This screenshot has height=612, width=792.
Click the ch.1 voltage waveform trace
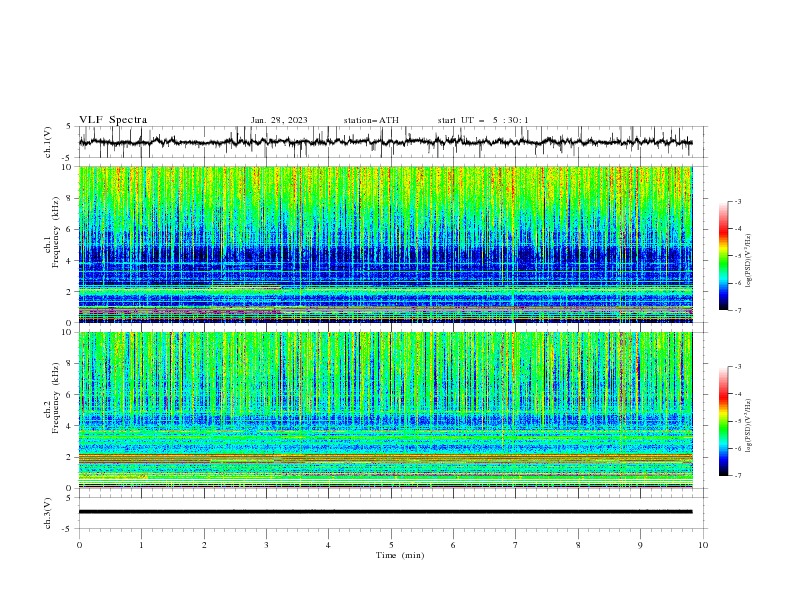point(385,142)
